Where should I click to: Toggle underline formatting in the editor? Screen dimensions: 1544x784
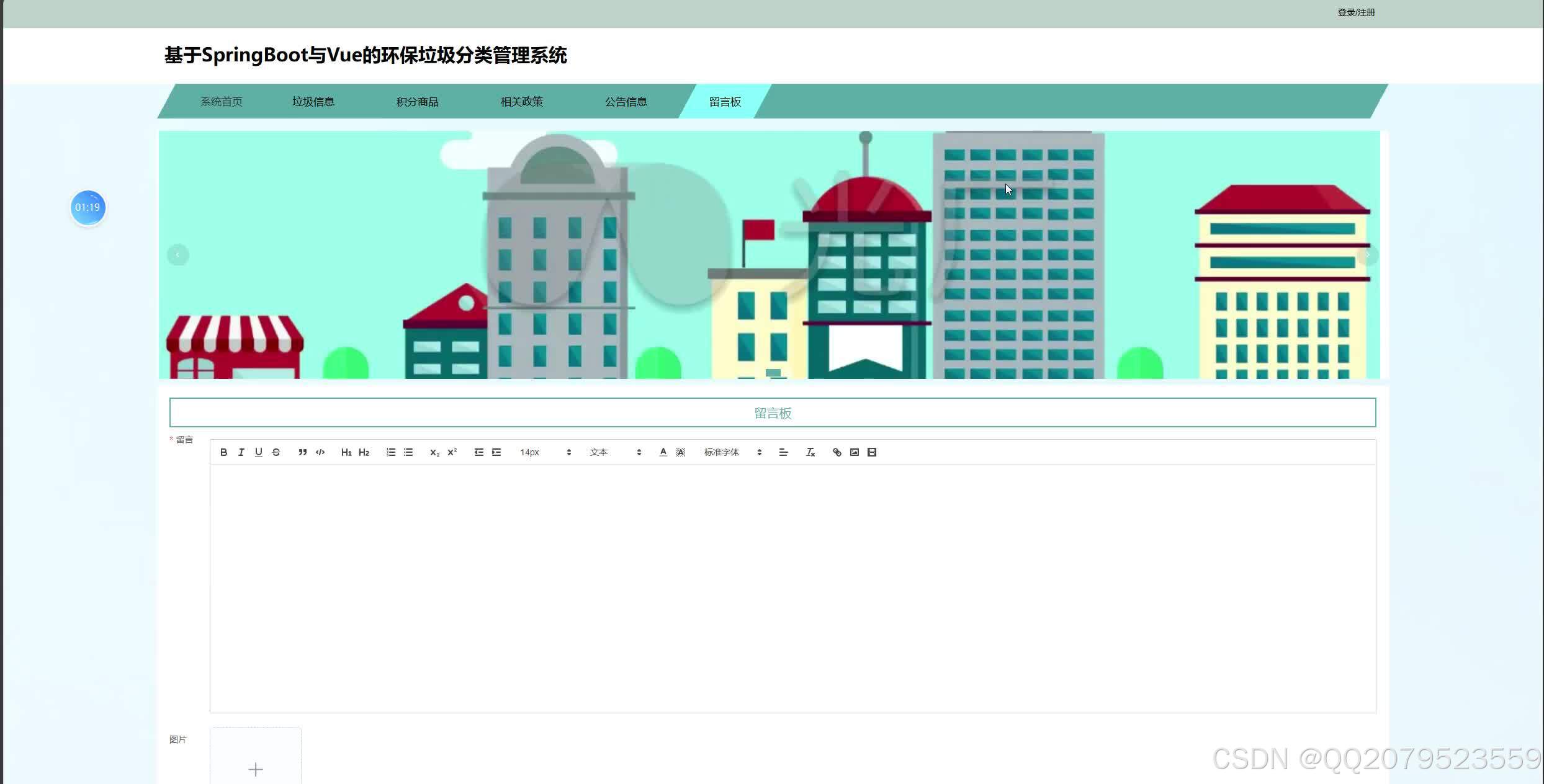coord(258,452)
